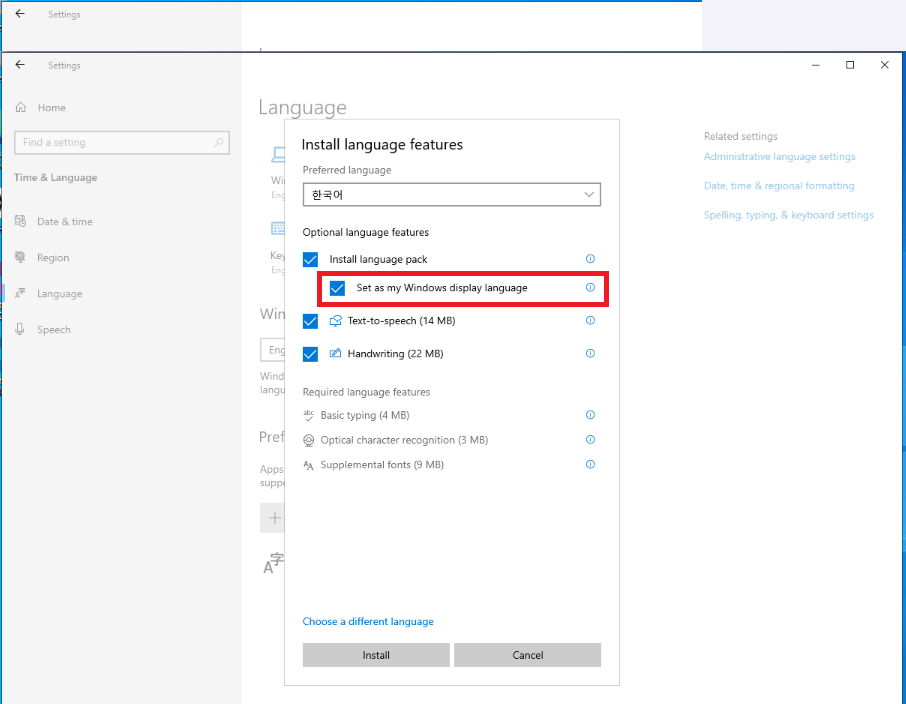Click the Preferred language dropdown chevron
Viewport: 906px width, 704px height.
click(x=589, y=195)
